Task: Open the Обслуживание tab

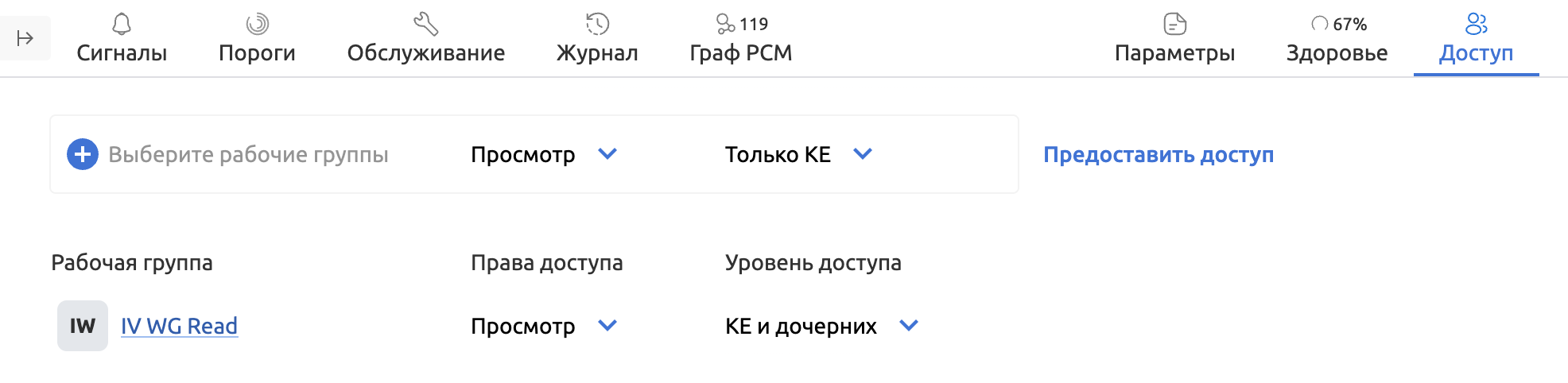Action: (426, 52)
